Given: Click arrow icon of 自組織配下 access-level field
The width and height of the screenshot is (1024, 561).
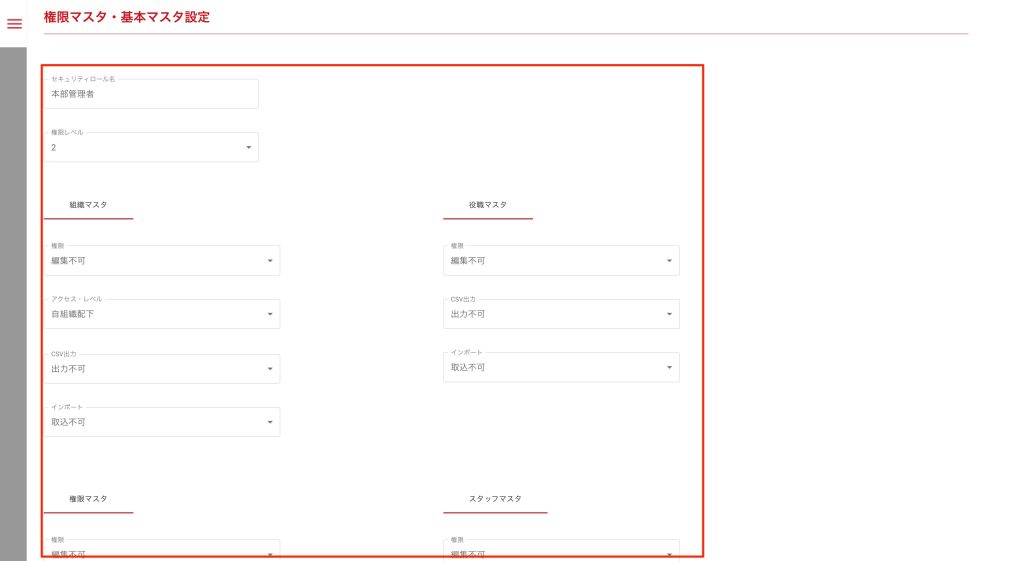Looking at the screenshot, I should tap(270, 315).
